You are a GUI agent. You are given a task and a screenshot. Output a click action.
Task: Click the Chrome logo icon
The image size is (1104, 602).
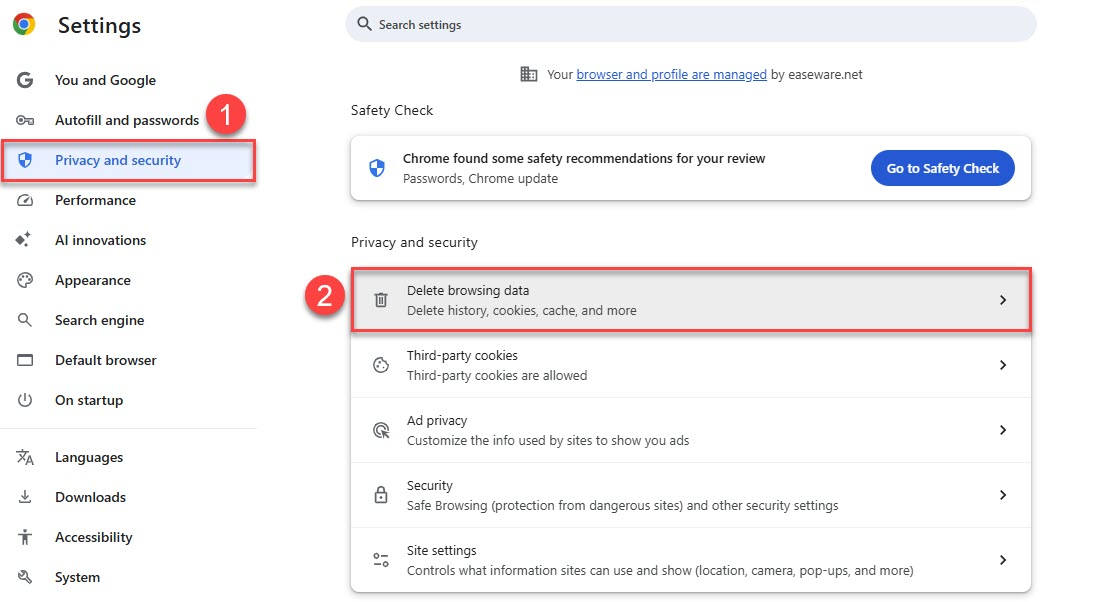[x=24, y=25]
